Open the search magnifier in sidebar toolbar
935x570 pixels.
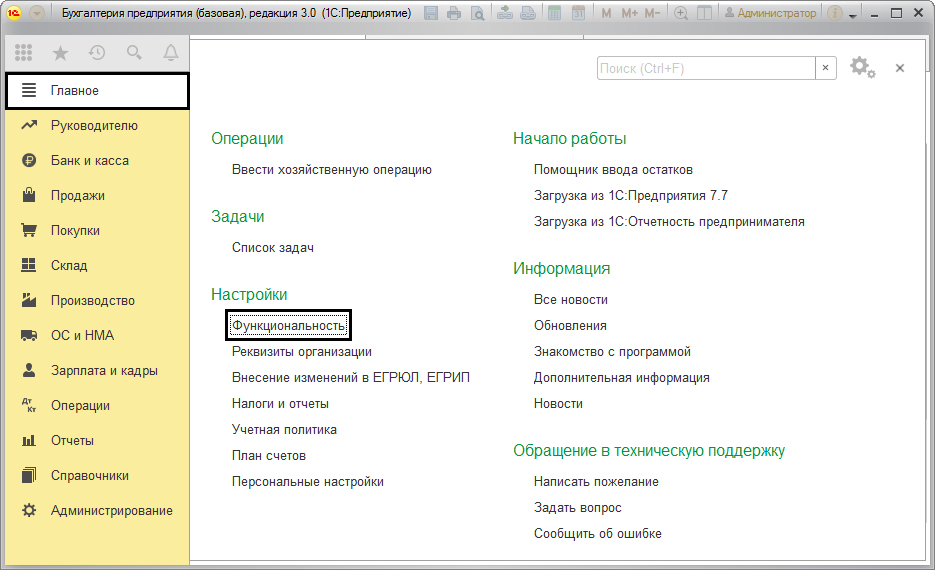[134, 52]
